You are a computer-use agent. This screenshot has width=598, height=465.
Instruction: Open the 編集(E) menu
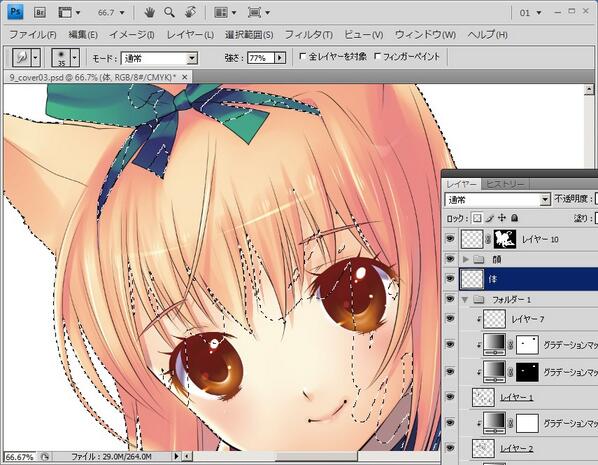pyautogui.click(x=83, y=35)
